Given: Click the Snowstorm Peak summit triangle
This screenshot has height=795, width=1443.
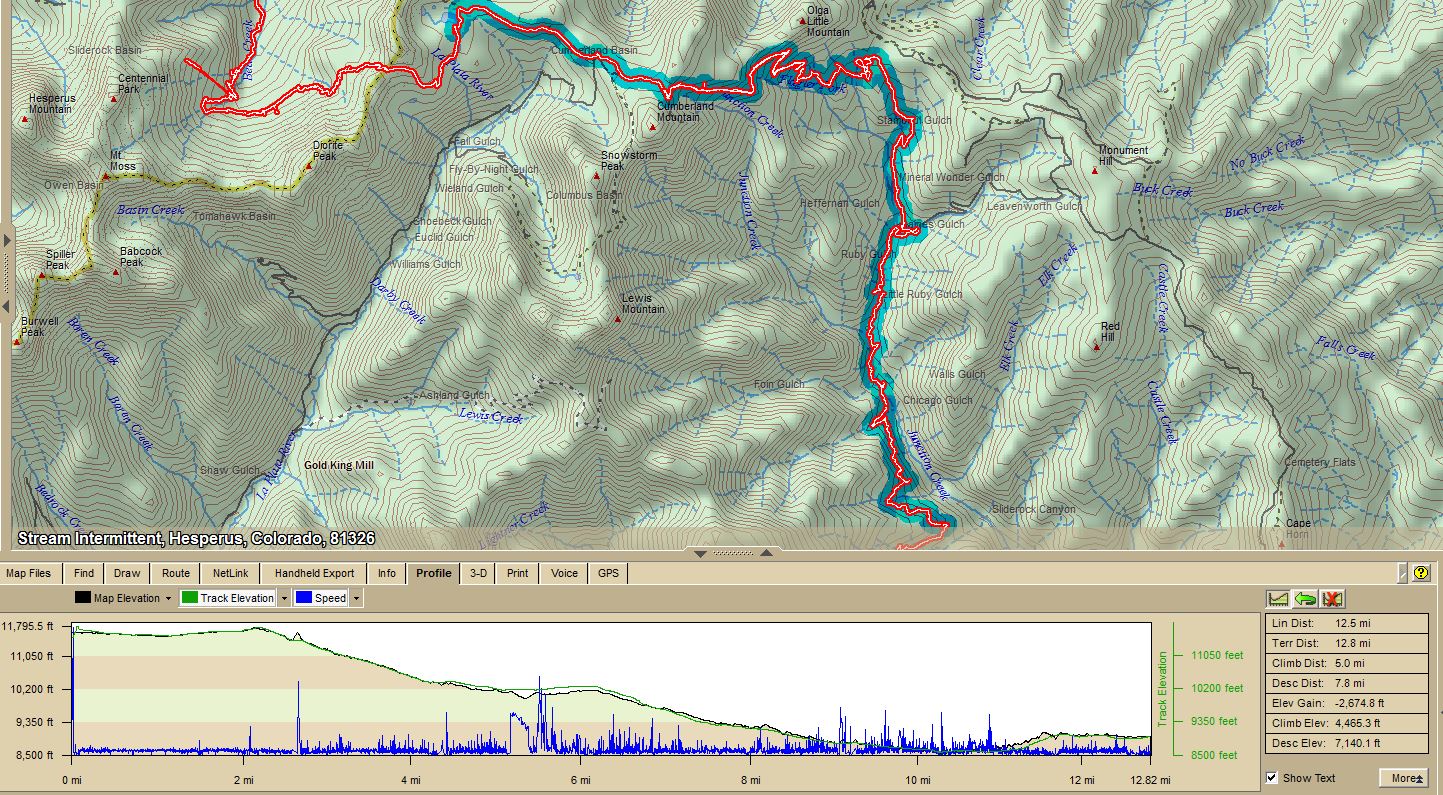Looking at the screenshot, I should [x=596, y=176].
